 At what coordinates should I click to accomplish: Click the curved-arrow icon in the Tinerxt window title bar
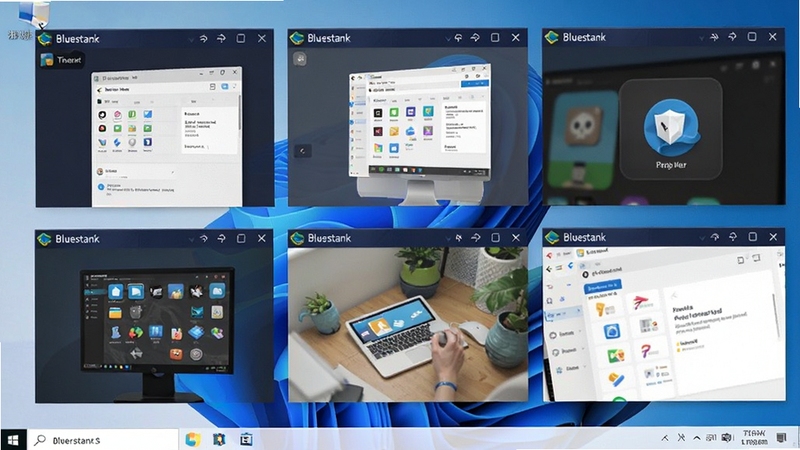tap(204, 39)
